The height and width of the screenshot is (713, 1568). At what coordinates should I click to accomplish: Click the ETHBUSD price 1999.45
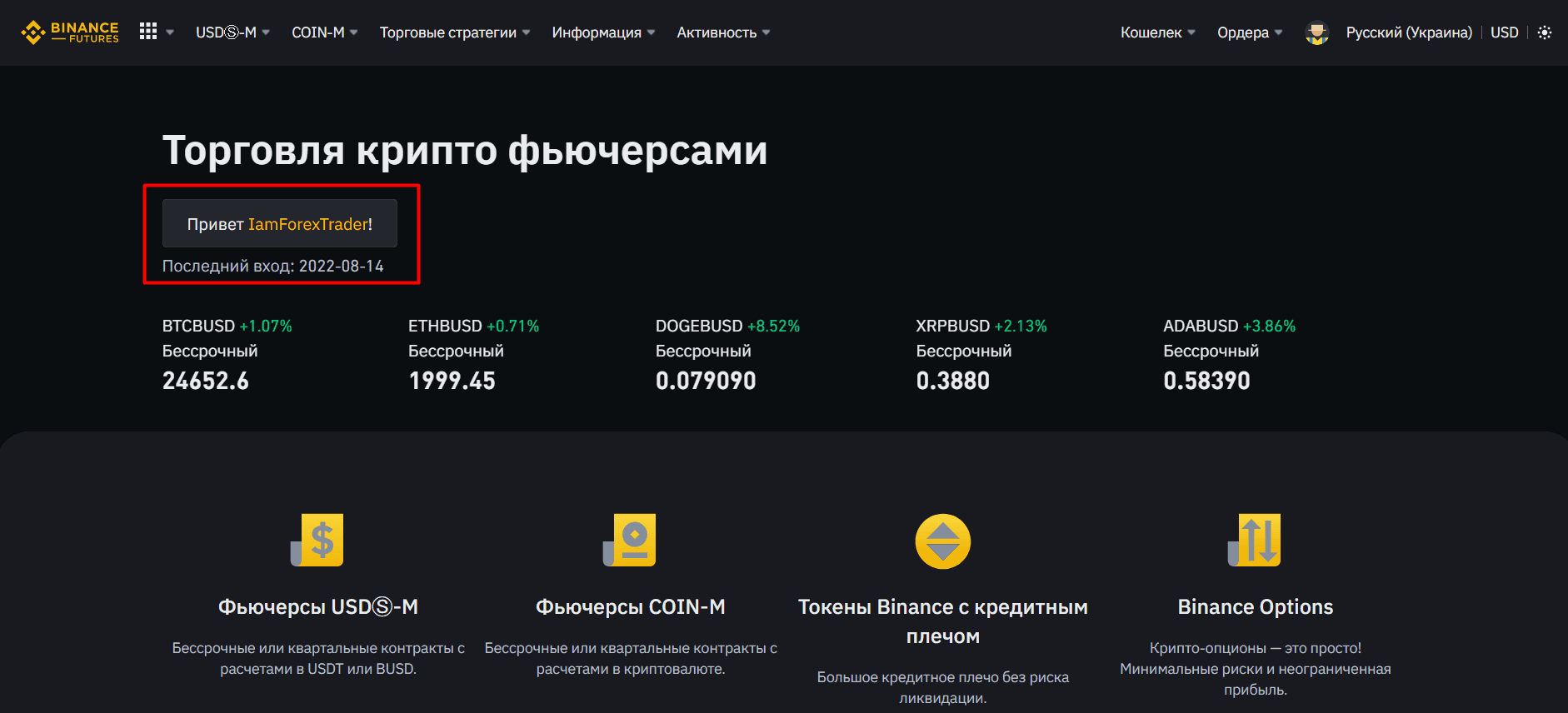[452, 381]
